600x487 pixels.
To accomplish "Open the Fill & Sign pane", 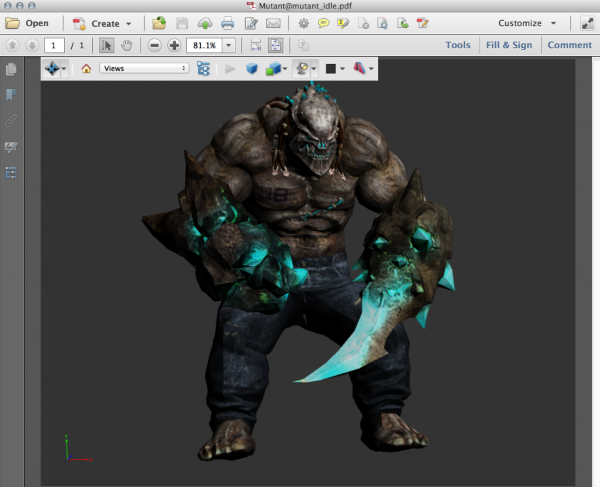I will (509, 45).
